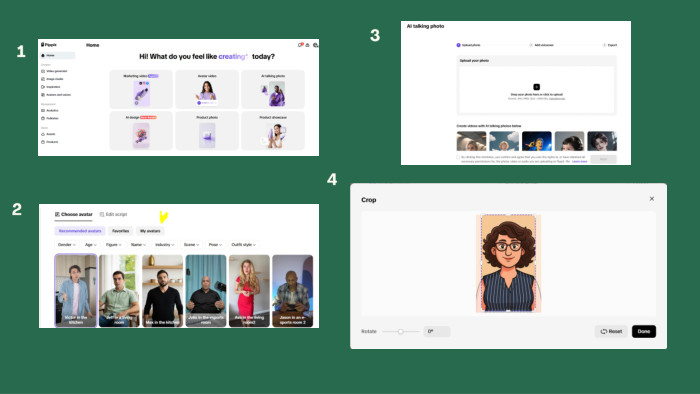700x394 pixels.
Task: Choose last dark-haired sample talking photo
Action: pos(602,141)
